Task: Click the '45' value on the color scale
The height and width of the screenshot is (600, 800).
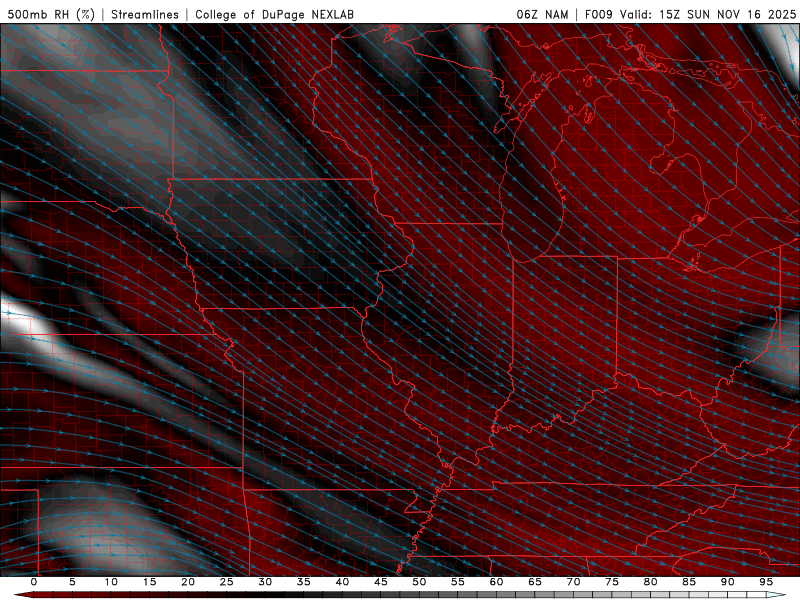Action: point(381,582)
